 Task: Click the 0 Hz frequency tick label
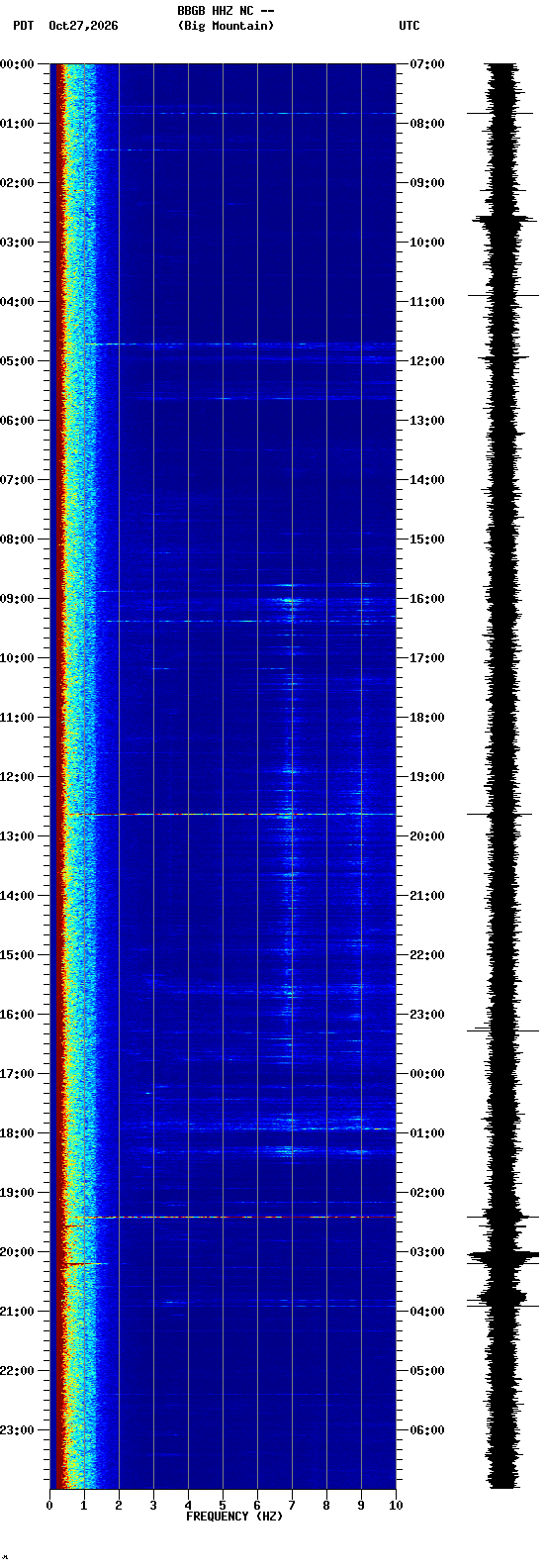[x=49, y=1507]
